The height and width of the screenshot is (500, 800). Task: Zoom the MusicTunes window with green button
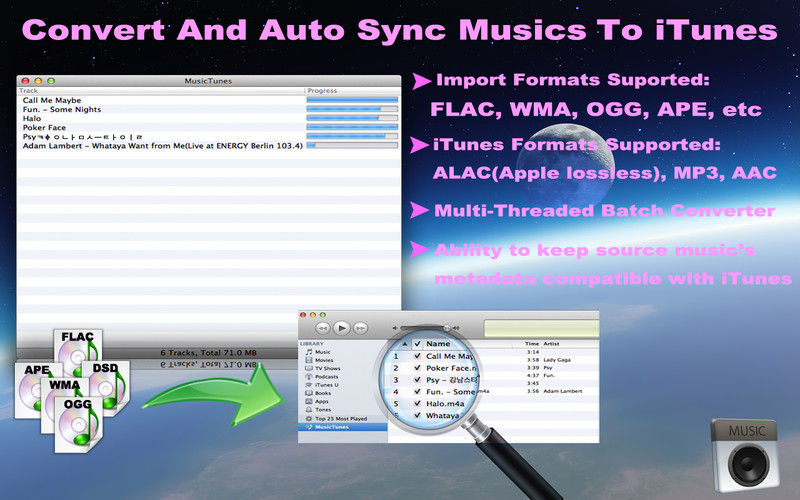(51, 81)
